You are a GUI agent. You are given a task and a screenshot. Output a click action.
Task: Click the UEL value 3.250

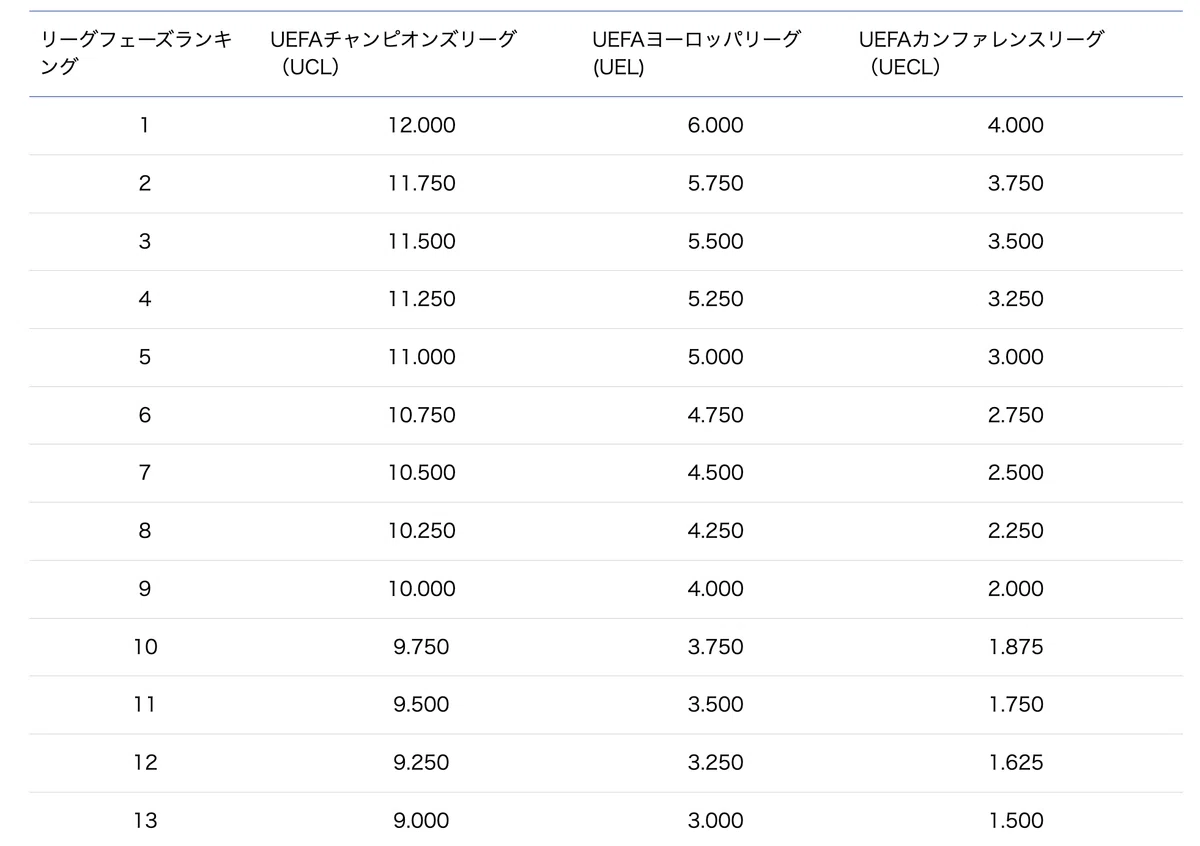pyautogui.click(x=716, y=763)
